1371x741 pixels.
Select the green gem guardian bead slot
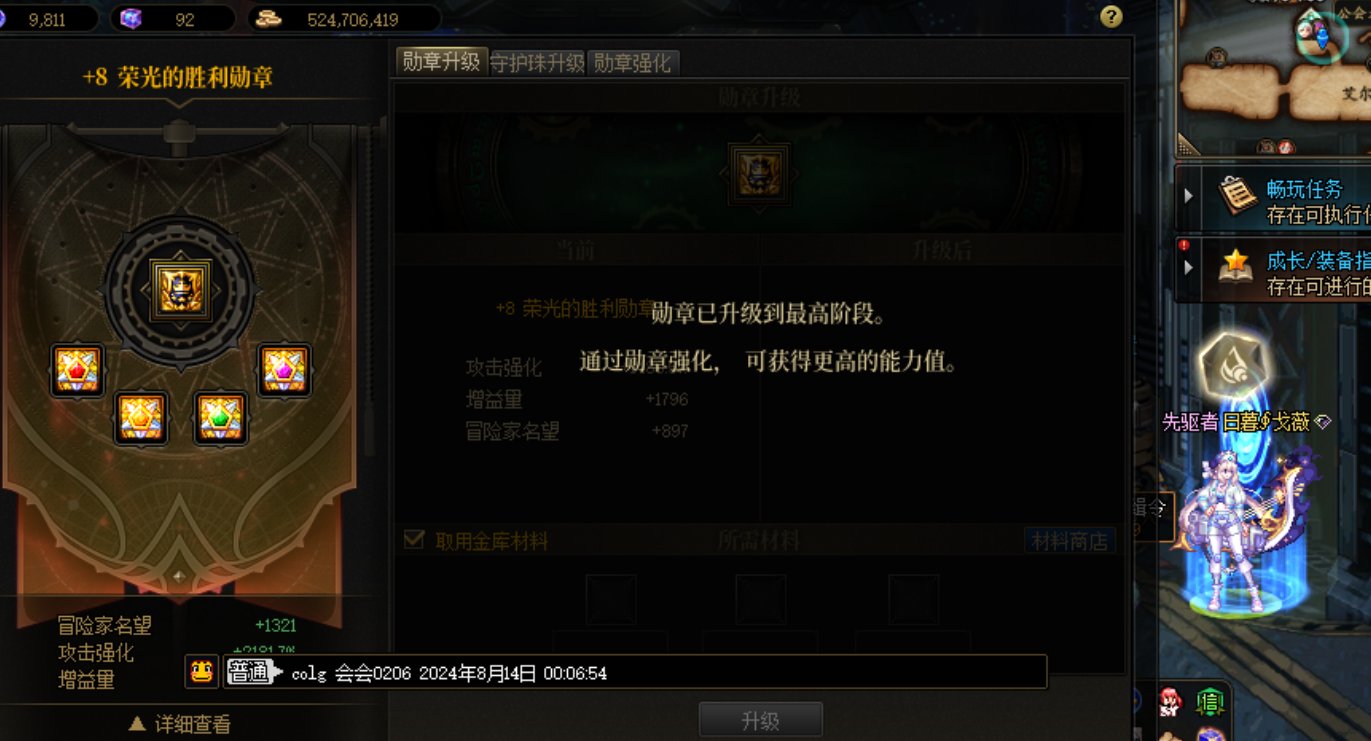(220, 417)
